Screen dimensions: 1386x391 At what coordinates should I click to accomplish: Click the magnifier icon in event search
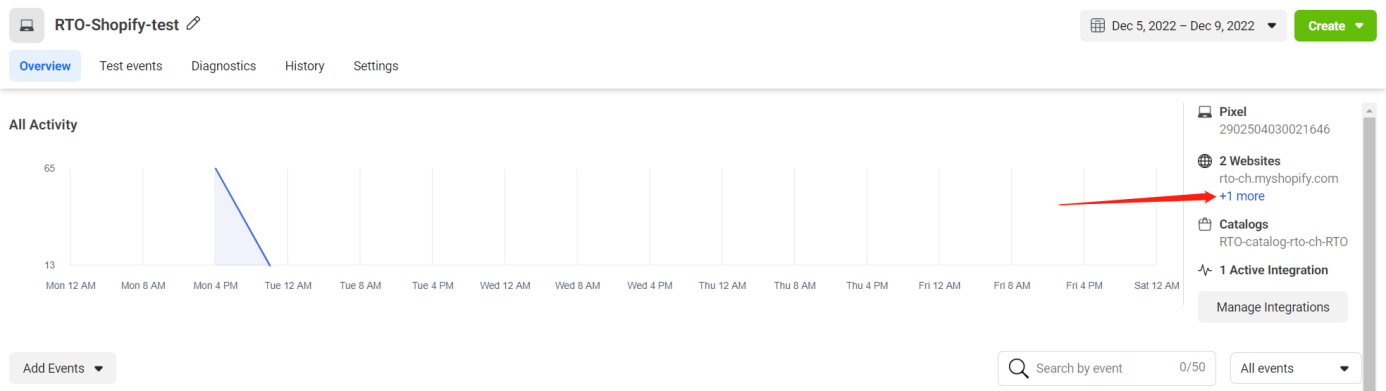(1019, 368)
